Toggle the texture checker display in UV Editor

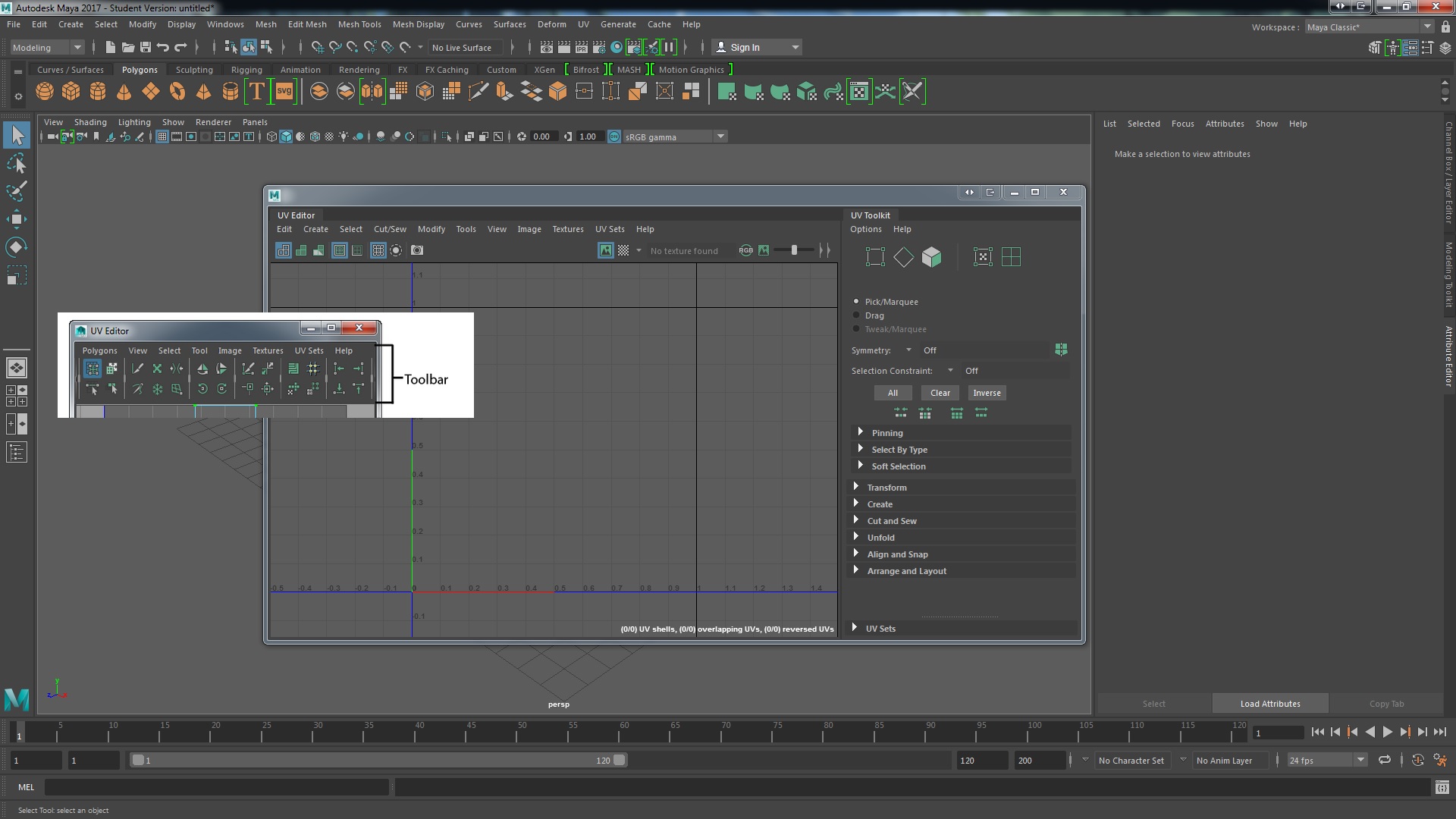click(622, 250)
